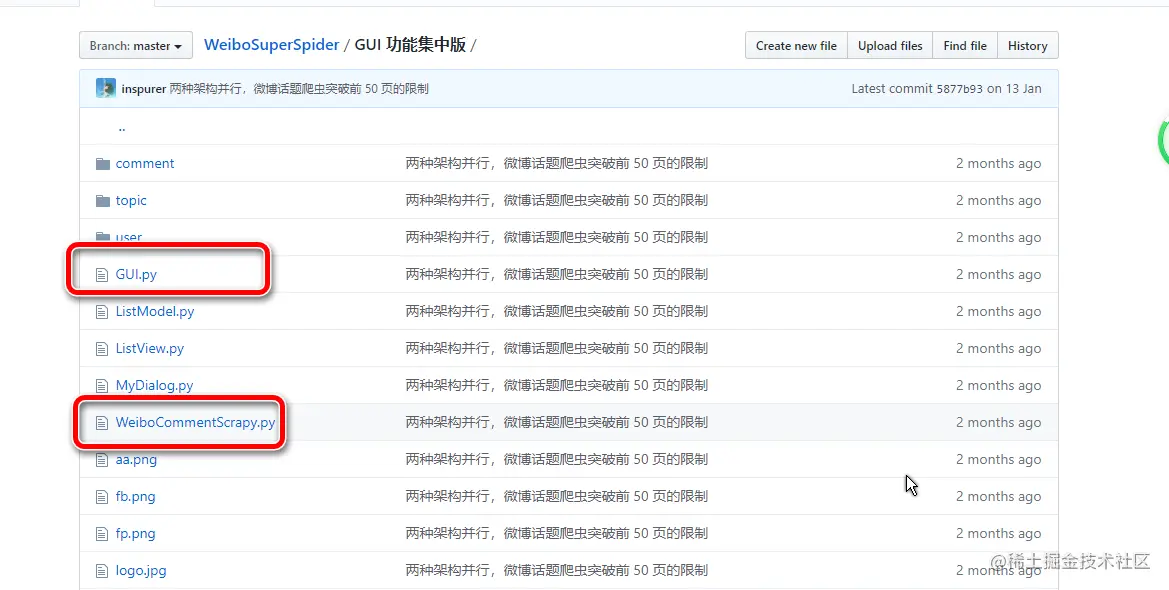Open the commit message in the topic row
This screenshot has width=1169, height=590.
click(x=557, y=201)
